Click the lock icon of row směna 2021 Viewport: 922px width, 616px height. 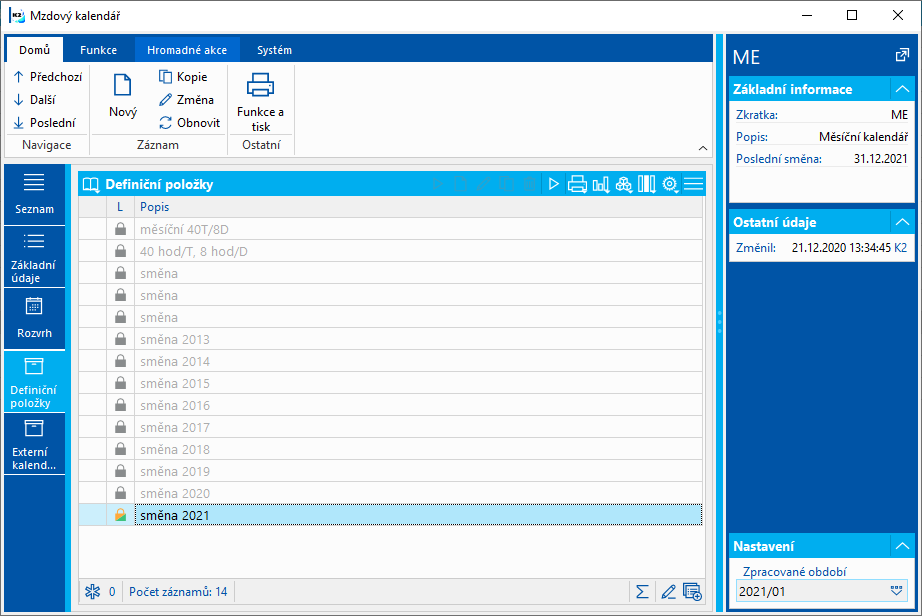[120, 515]
